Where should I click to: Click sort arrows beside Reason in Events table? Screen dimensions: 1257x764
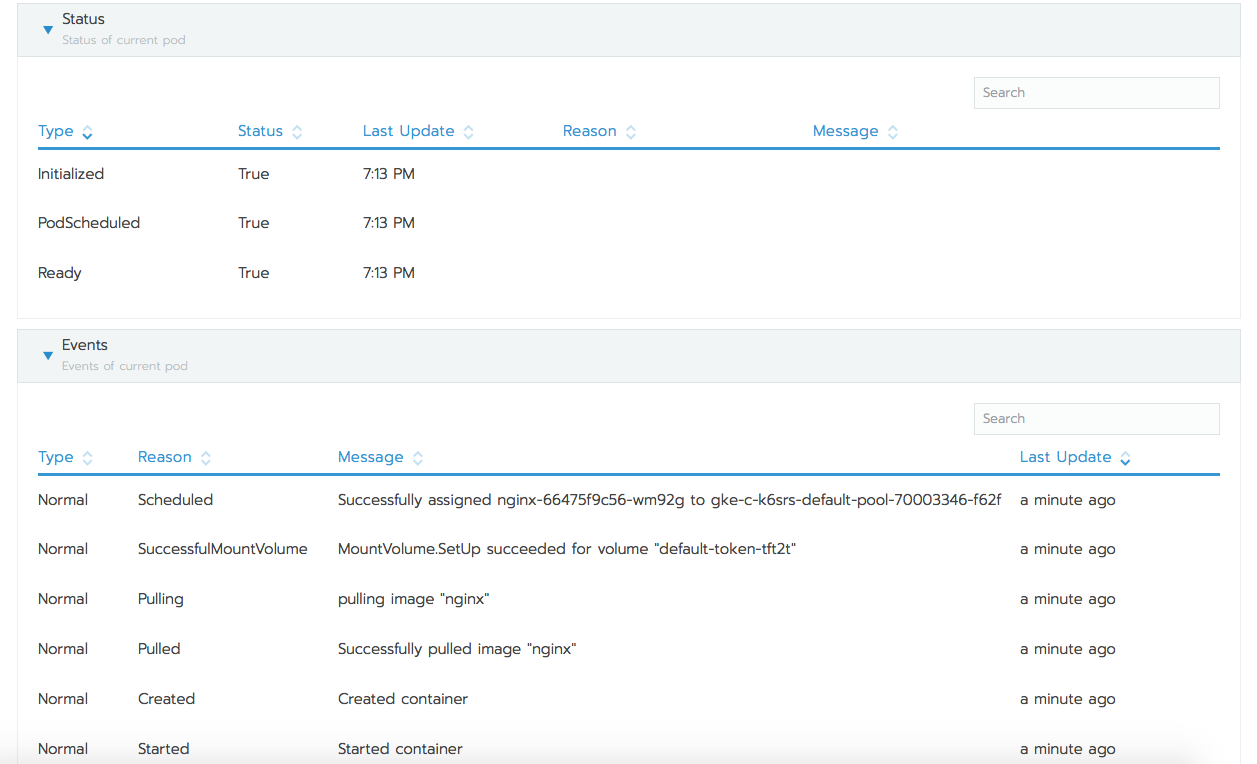click(x=206, y=458)
